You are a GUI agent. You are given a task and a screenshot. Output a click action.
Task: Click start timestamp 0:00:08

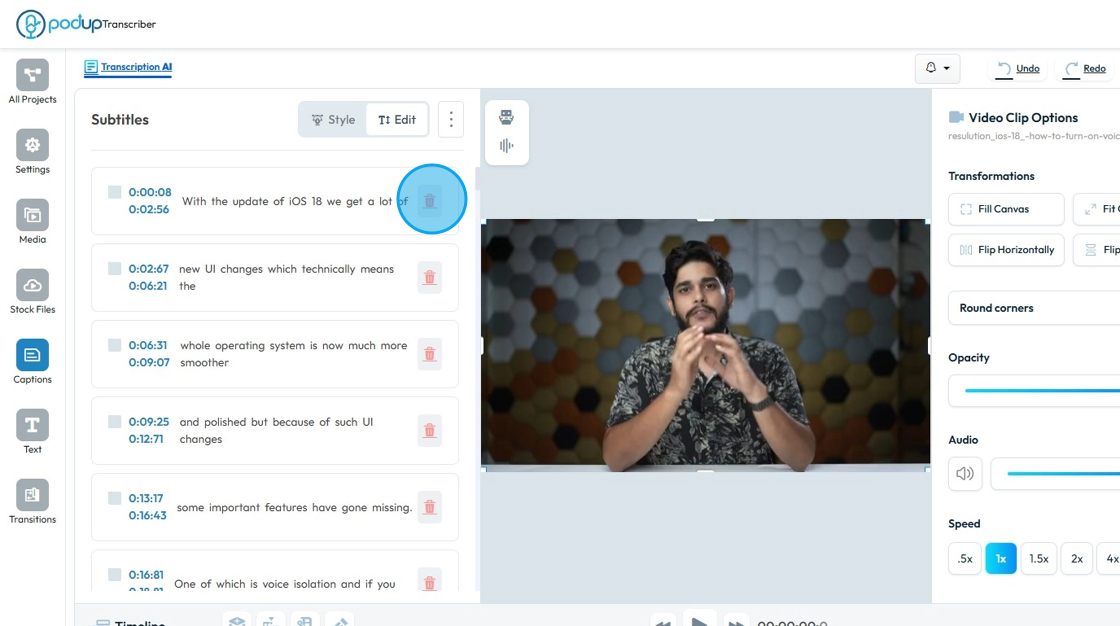pyautogui.click(x=150, y=192)
